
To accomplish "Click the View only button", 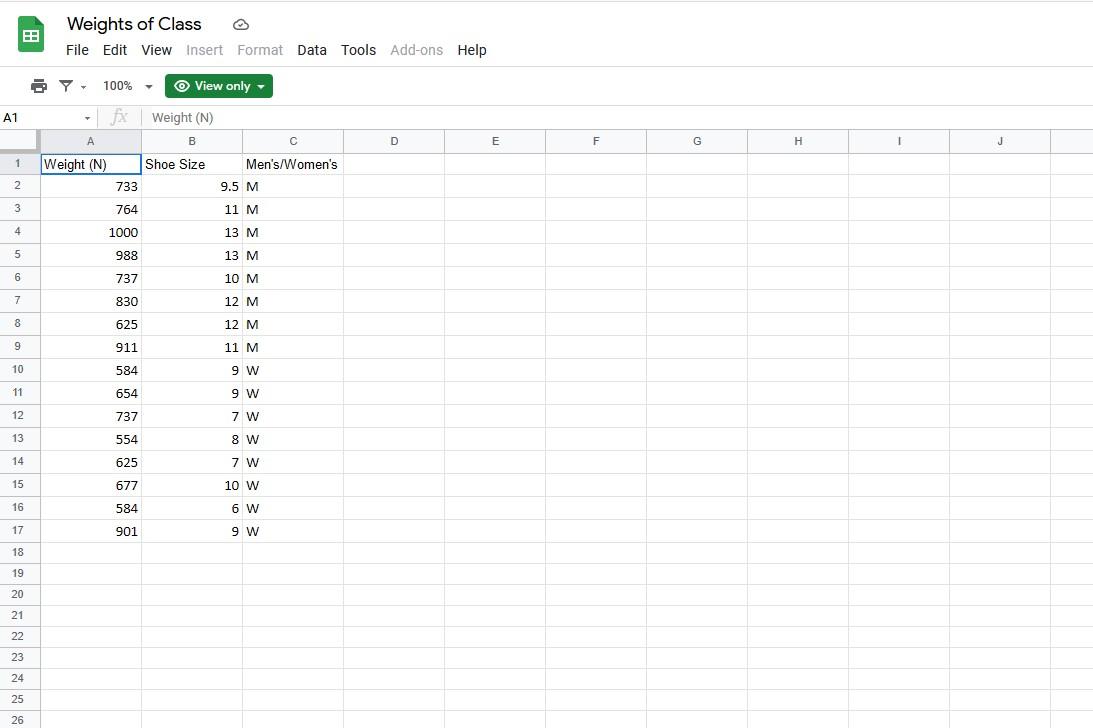I will pyautogui.click(x=218, y=86).
